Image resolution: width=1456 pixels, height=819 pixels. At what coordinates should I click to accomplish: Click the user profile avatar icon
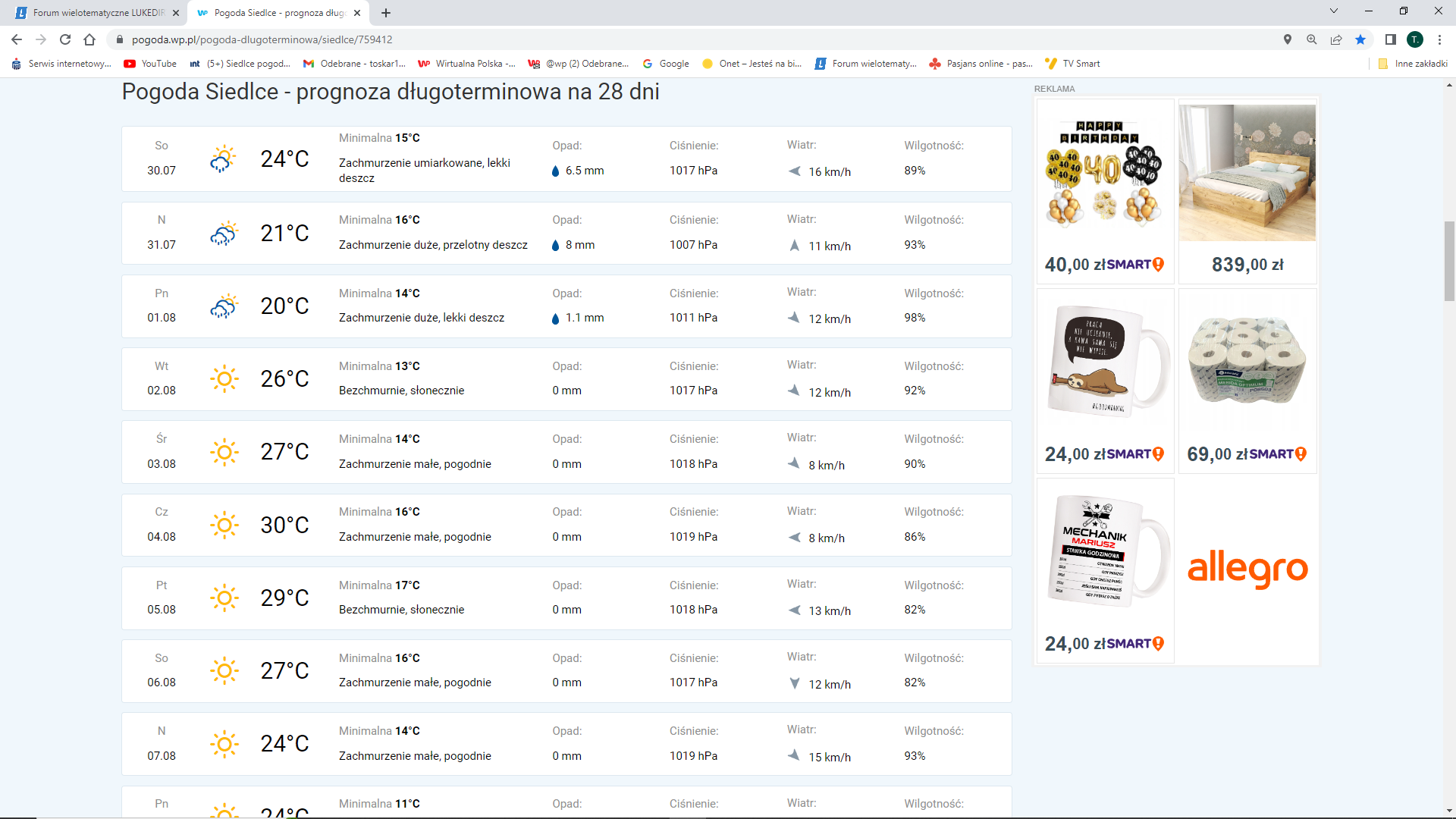pyautogui.click(x=1415, y=39)
